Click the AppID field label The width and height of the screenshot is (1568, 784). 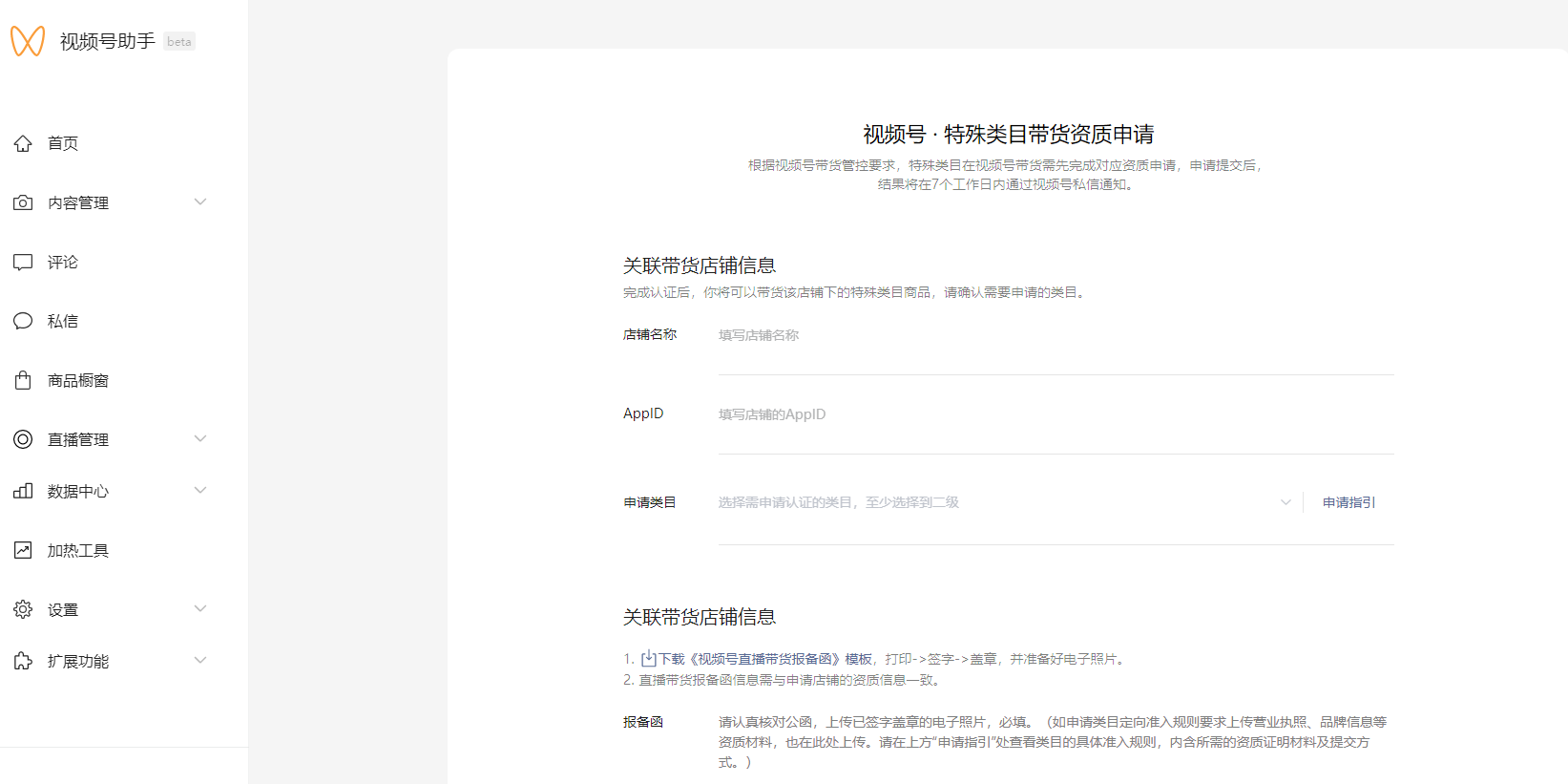click(643, 413)
